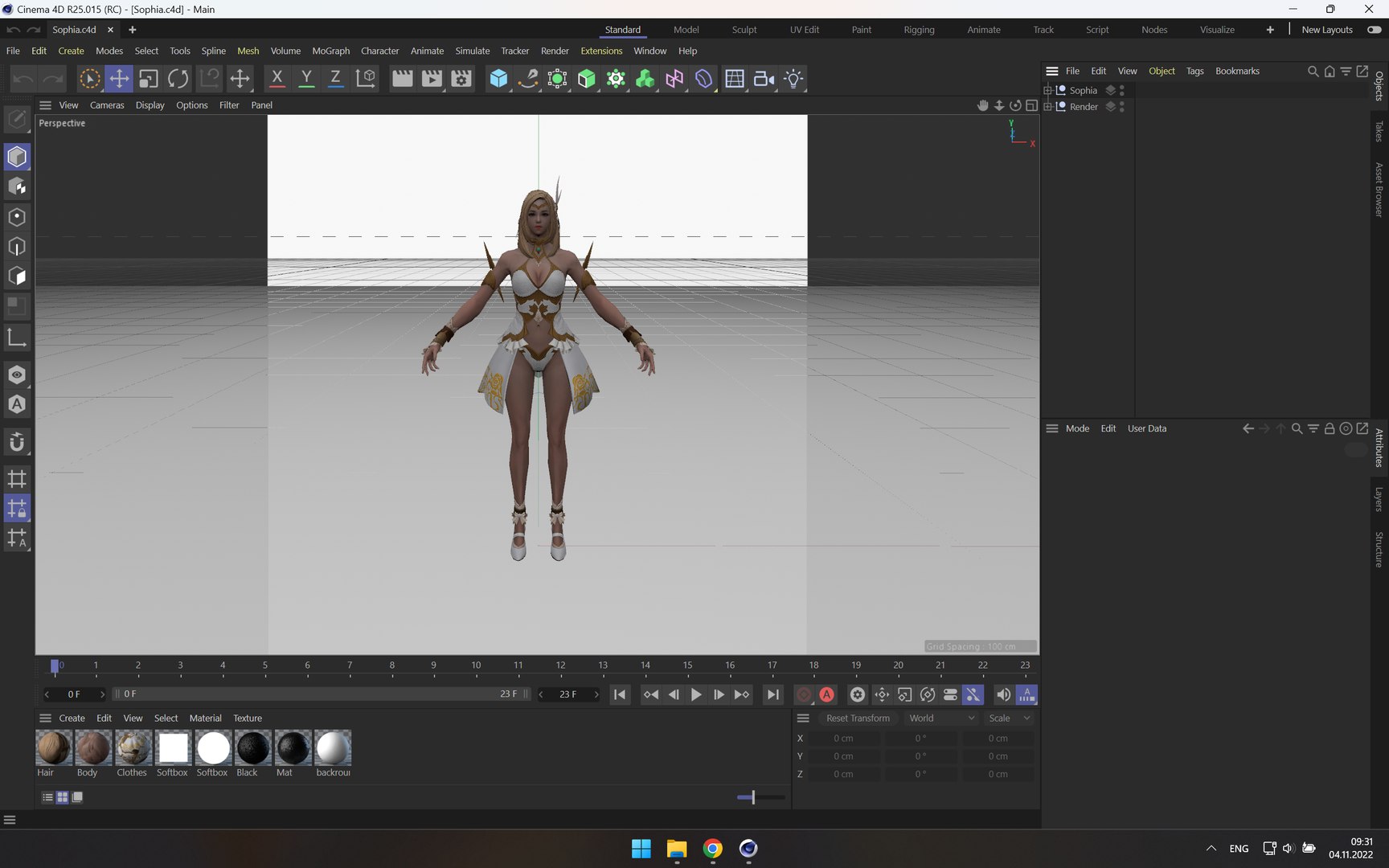
Task: Select Texture mode icon in left palette
Action: (x=17, y=186)
